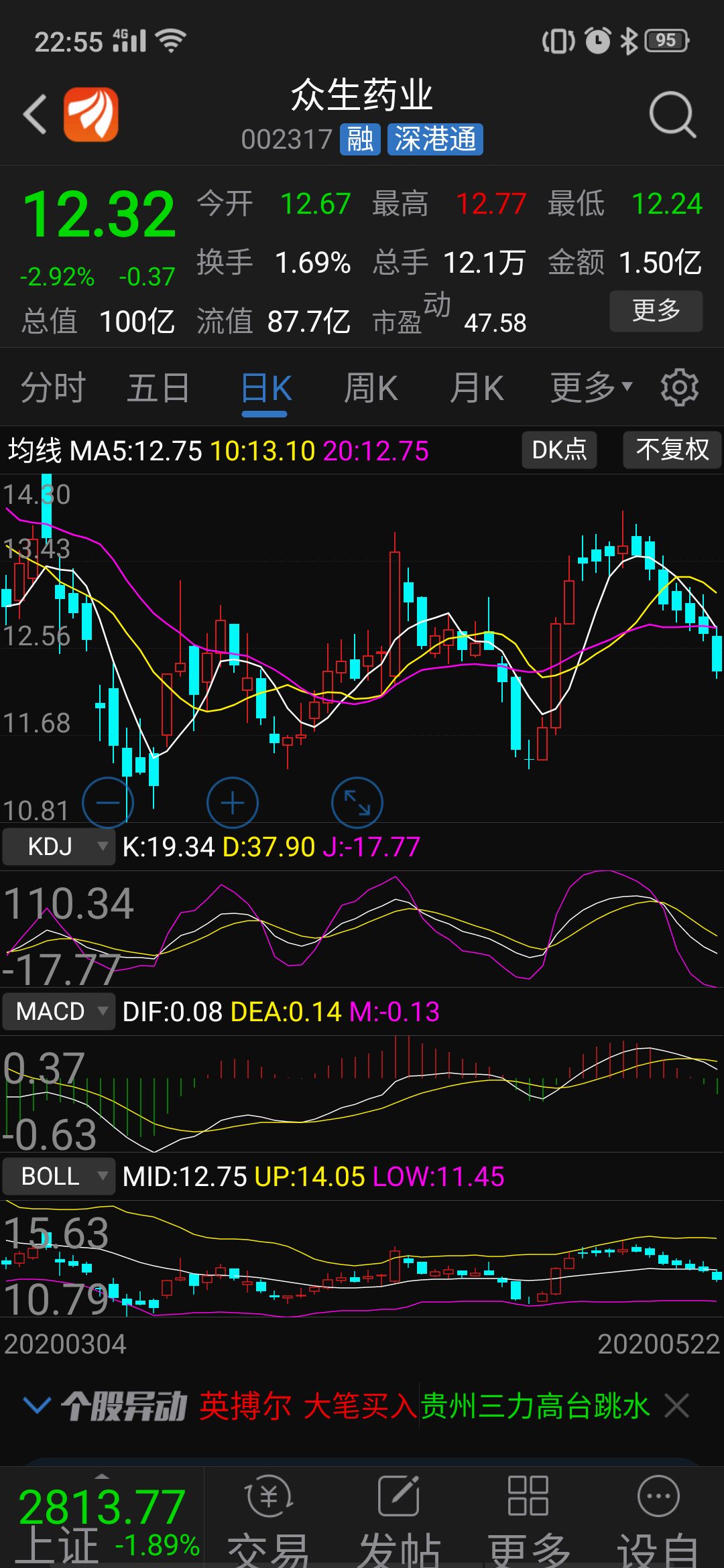Tap the end date 20200522 label
Viewport: 724px width, 1568px height.
[x=658, y=1344]
